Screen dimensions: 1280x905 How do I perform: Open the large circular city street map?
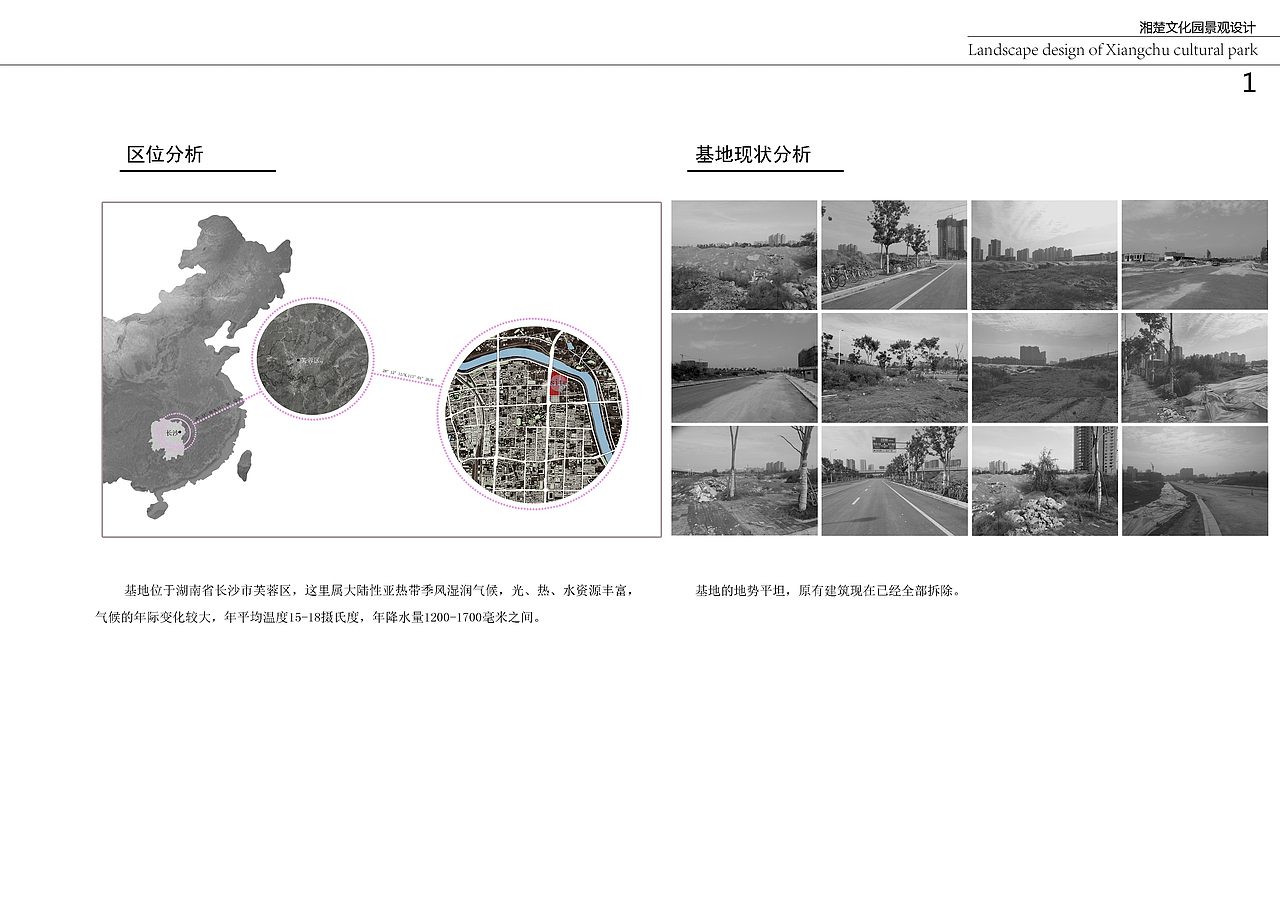(x=533, y=415)
